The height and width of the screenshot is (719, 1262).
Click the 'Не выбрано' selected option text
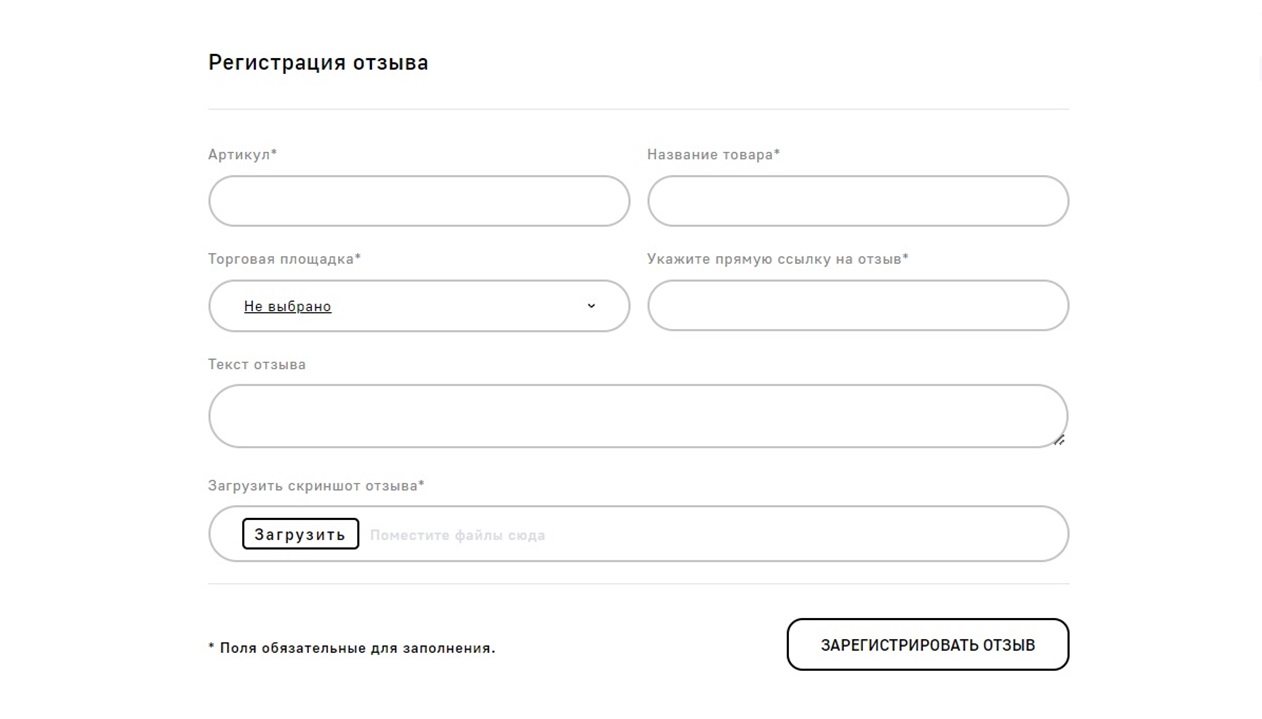click(287, 307)
